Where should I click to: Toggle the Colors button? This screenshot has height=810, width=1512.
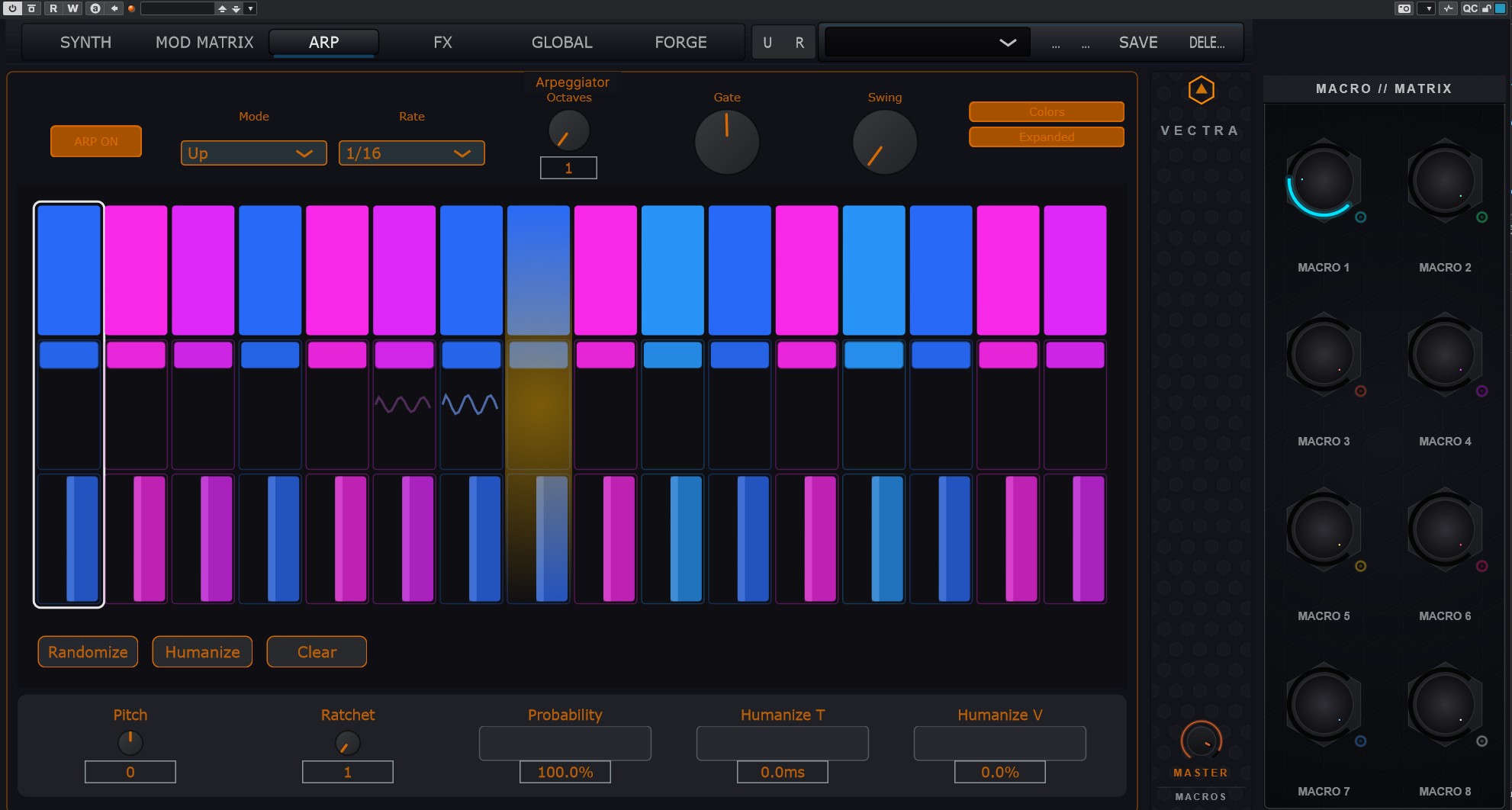[x=1046, y=111]
